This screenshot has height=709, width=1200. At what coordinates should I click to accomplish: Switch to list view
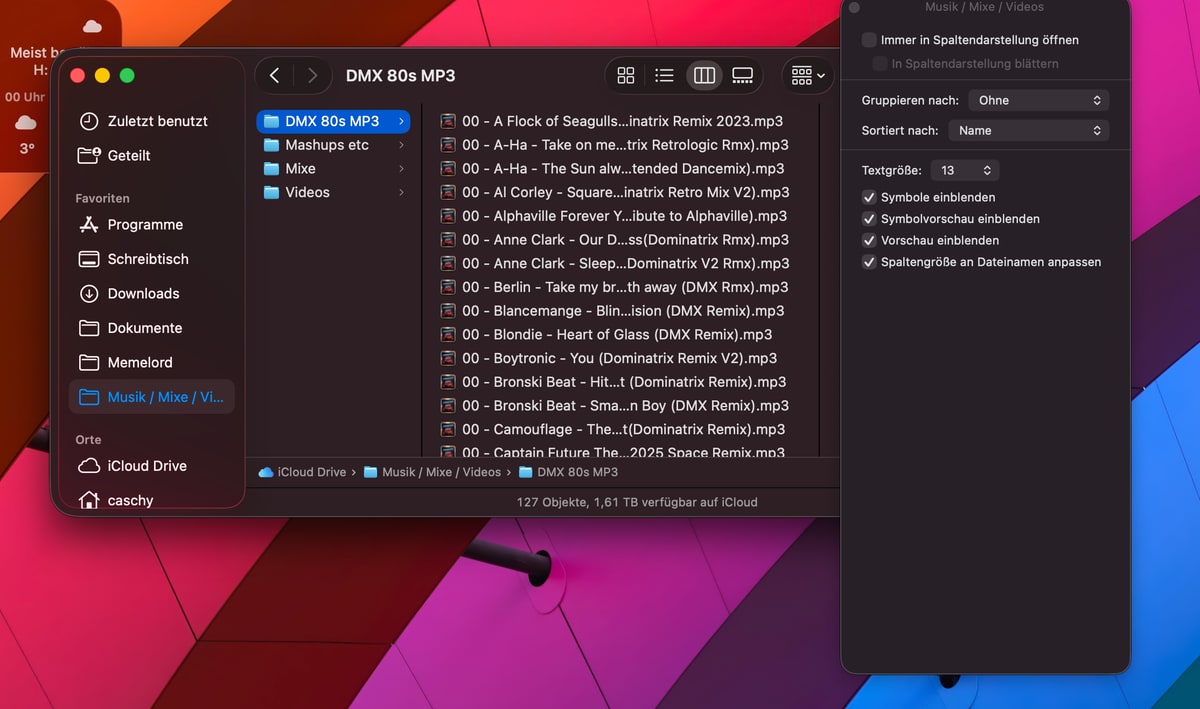[x=664, y=76]
